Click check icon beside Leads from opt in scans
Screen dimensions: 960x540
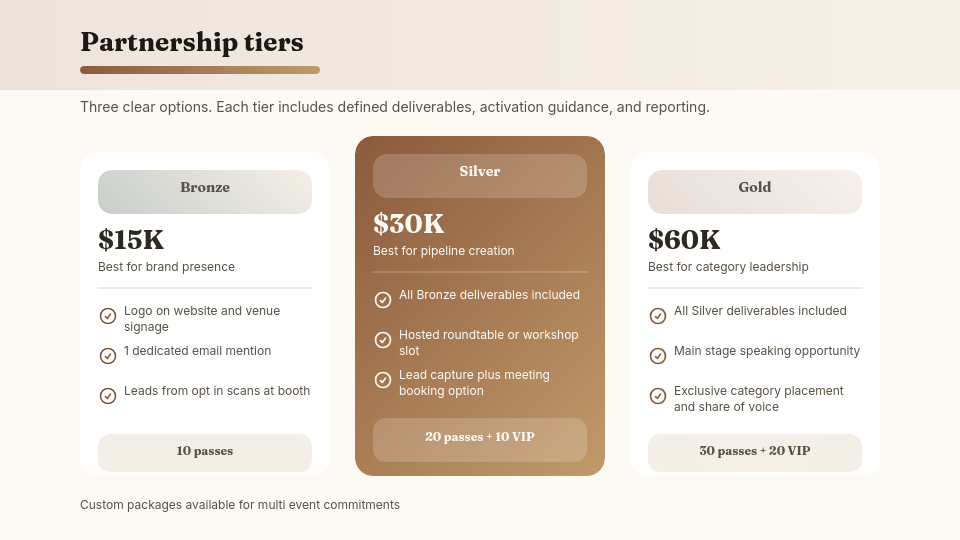pos(108,396)
